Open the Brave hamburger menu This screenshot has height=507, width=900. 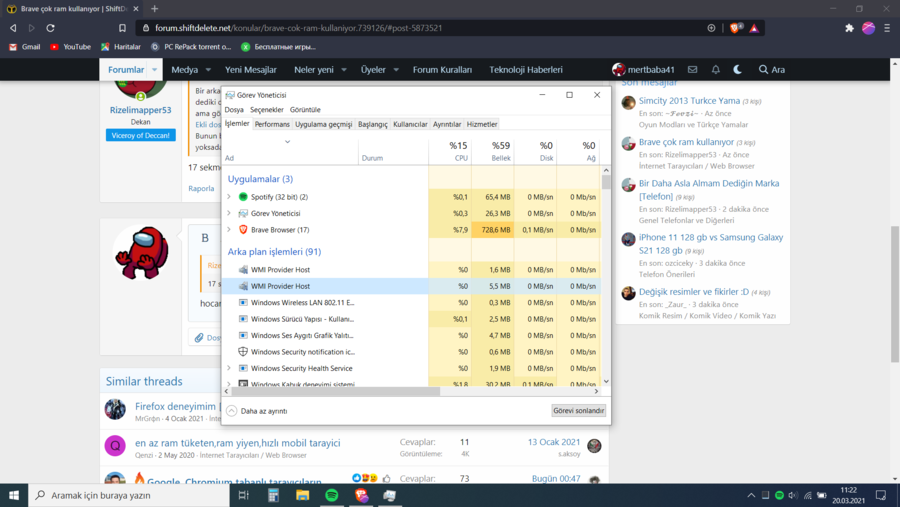tap(887, 28)
